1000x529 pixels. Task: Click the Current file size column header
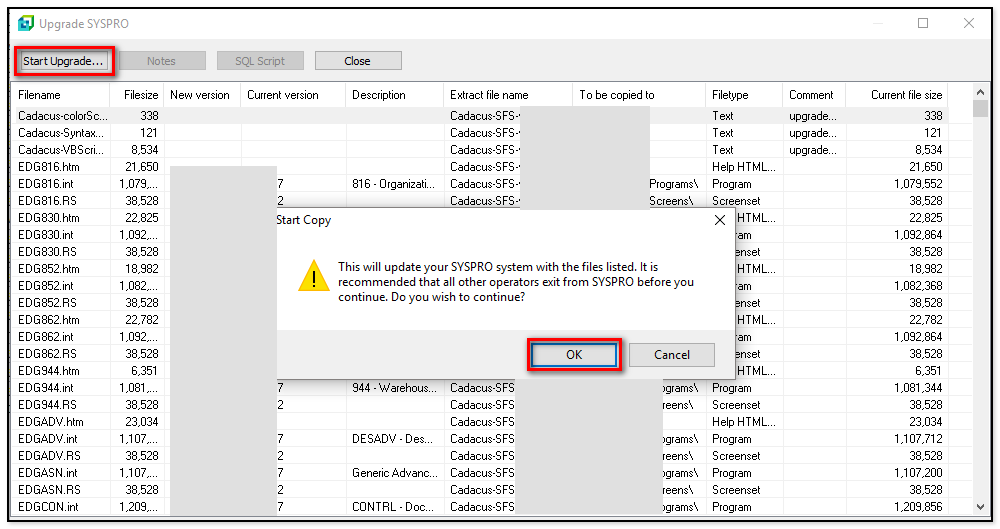click(906, 95)
